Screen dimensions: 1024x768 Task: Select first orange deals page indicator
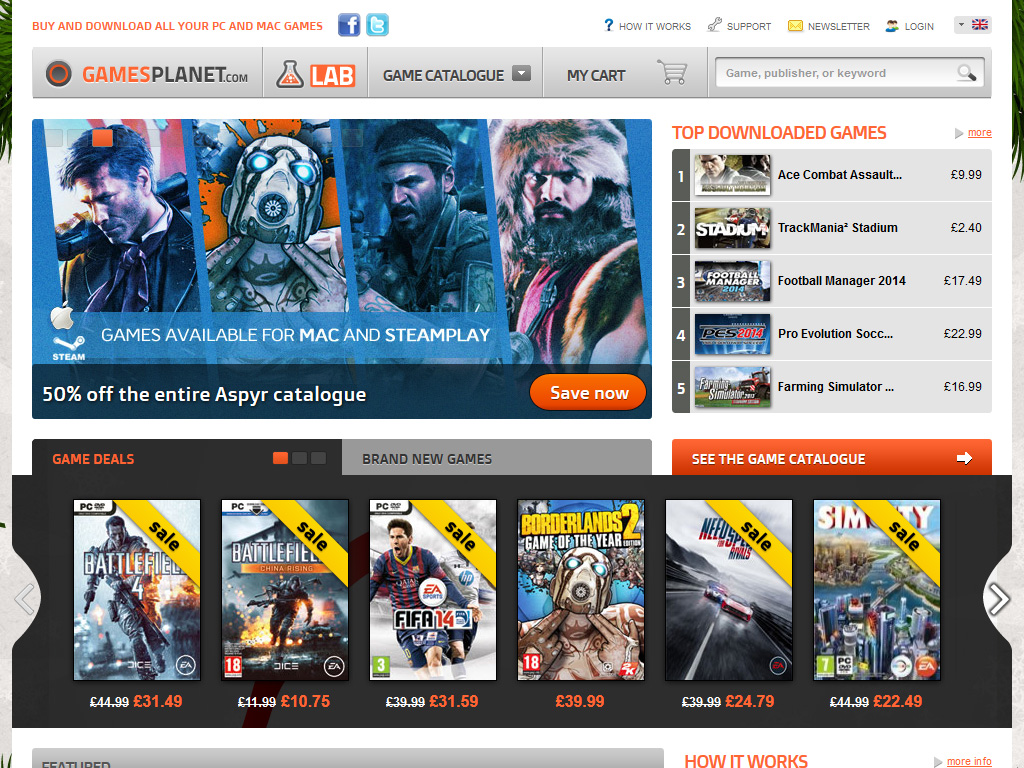pyautogui.click(x=280, y=458)
